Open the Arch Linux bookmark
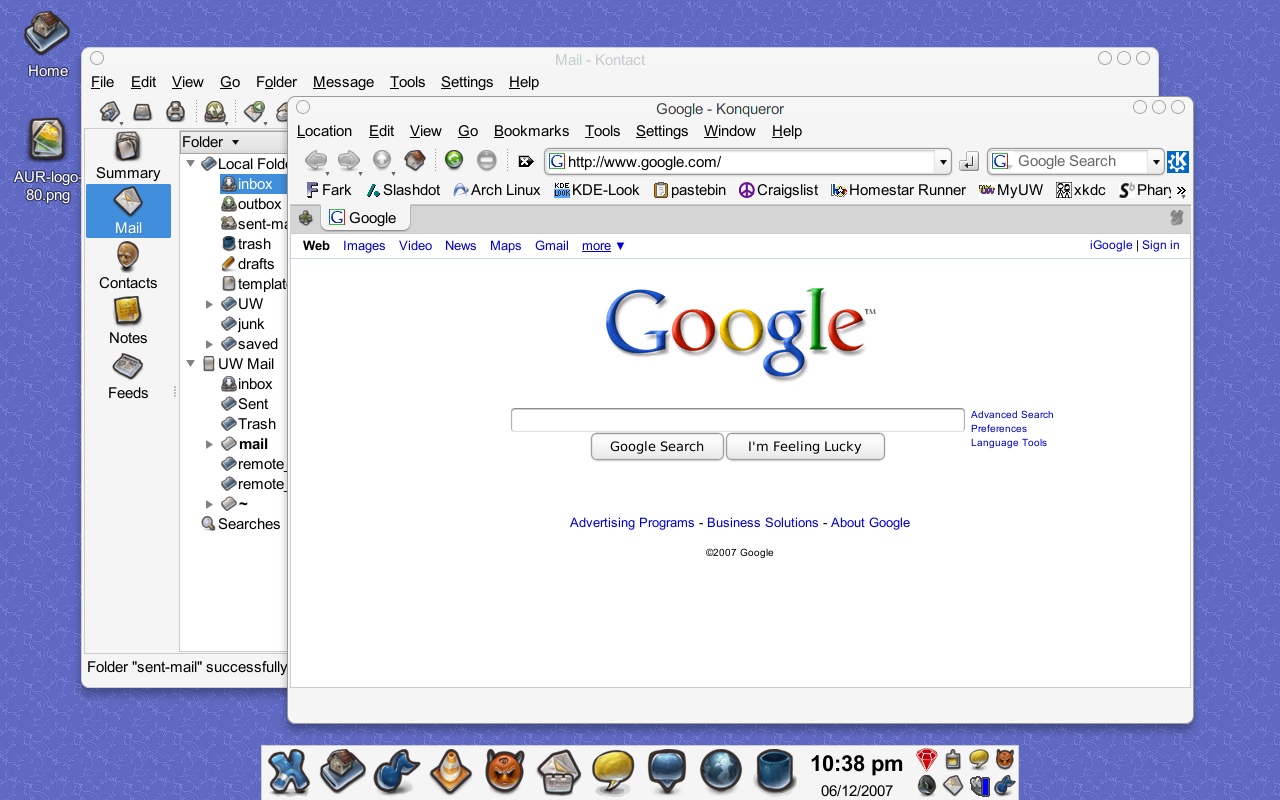The image size is (1280, 800). click(x=496, y=190)
